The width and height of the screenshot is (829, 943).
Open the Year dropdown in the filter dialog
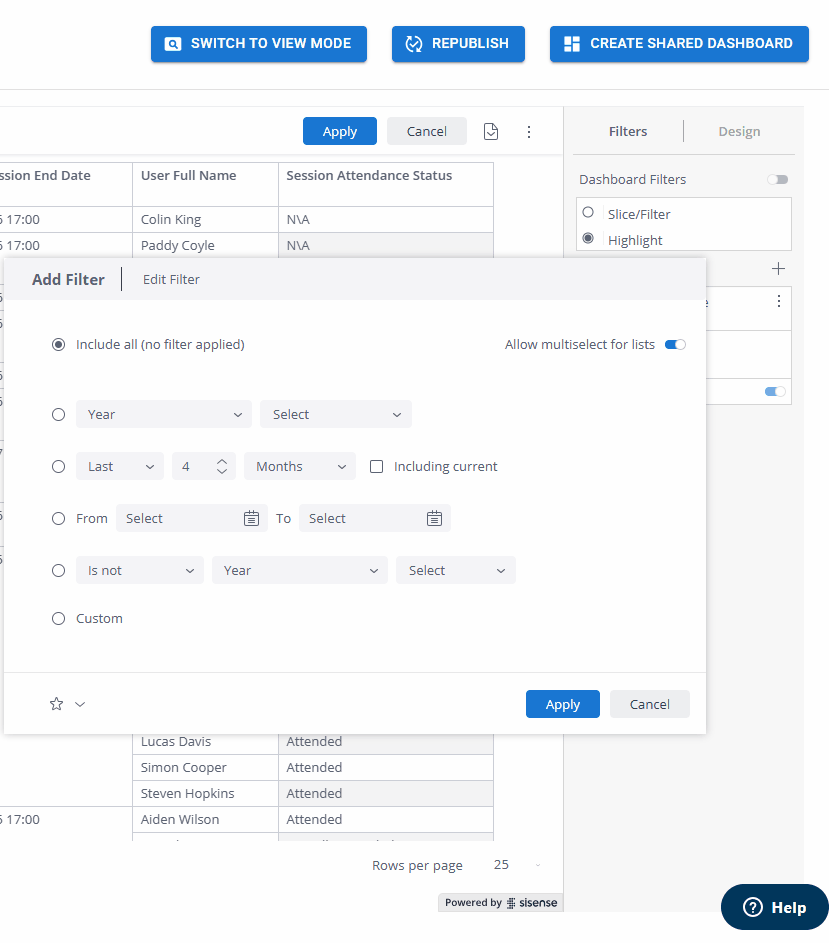click(163, 414)
